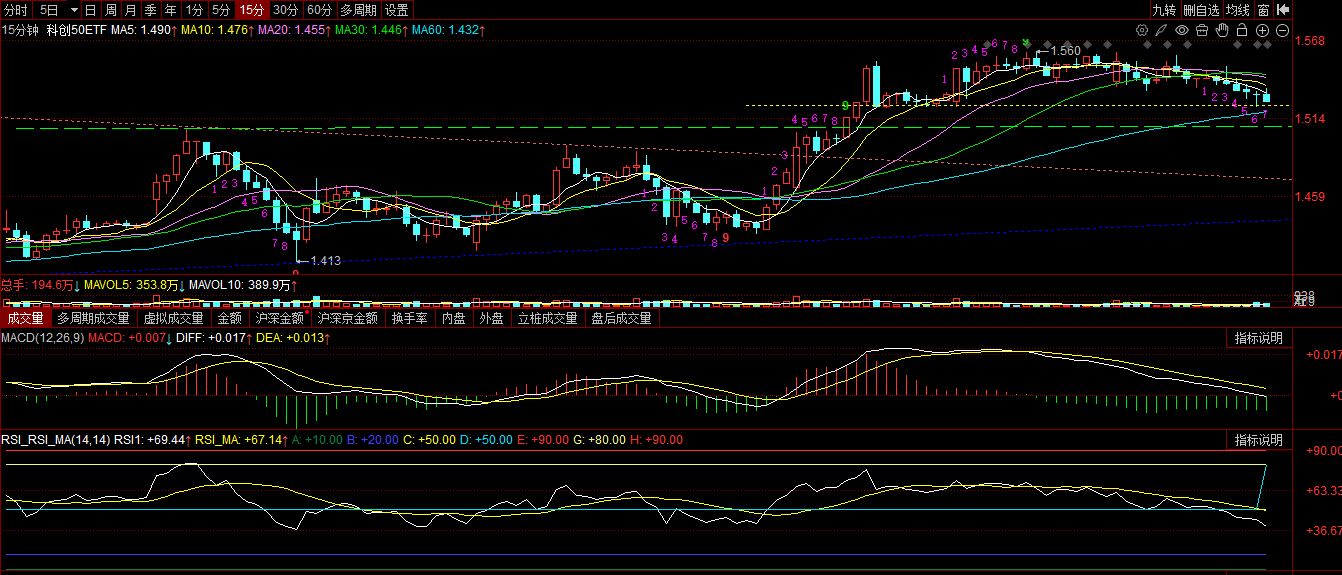1342x575 pixels.
Task: Select the 换手率 indicator tab
Action: [409, 318]
